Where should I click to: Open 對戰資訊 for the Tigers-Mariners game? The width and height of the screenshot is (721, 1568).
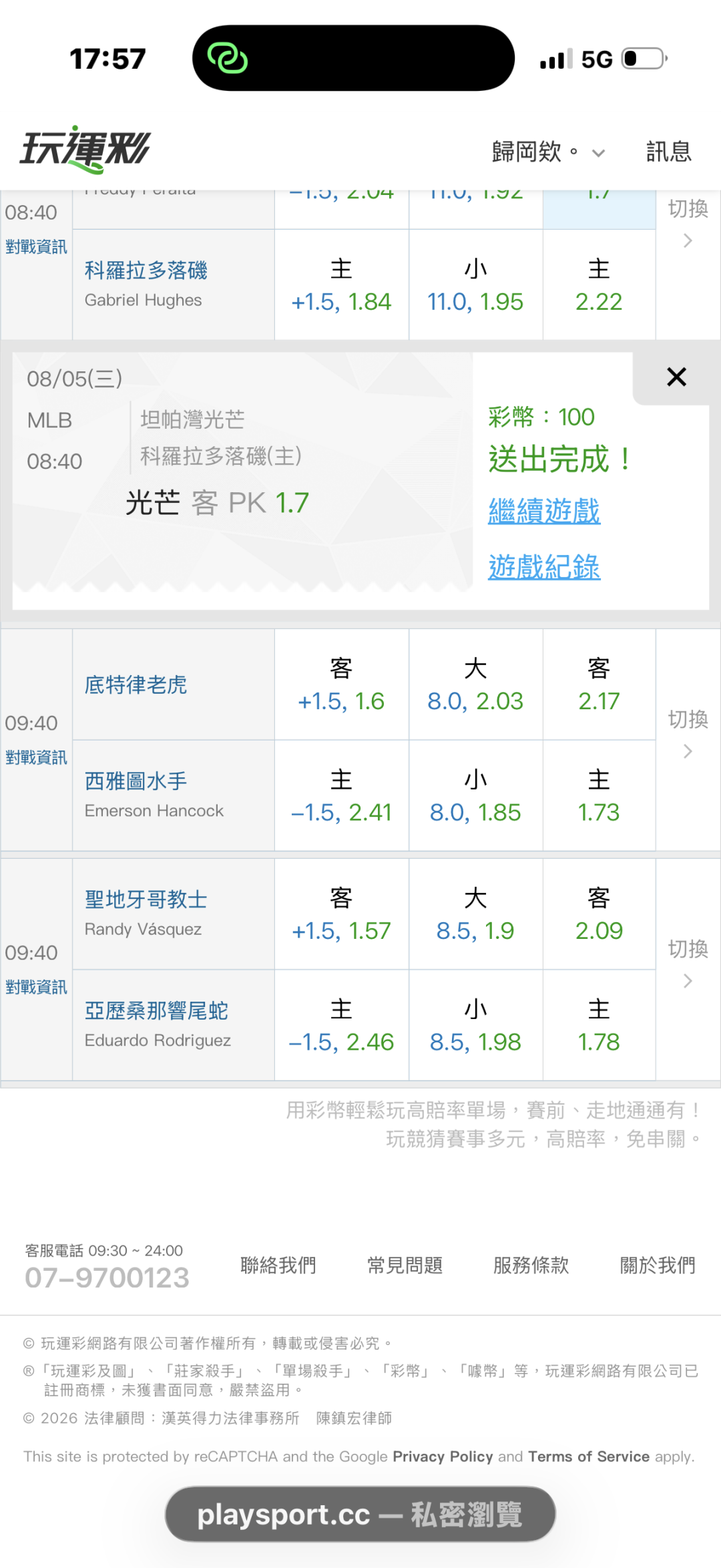(x=36, y=757)
